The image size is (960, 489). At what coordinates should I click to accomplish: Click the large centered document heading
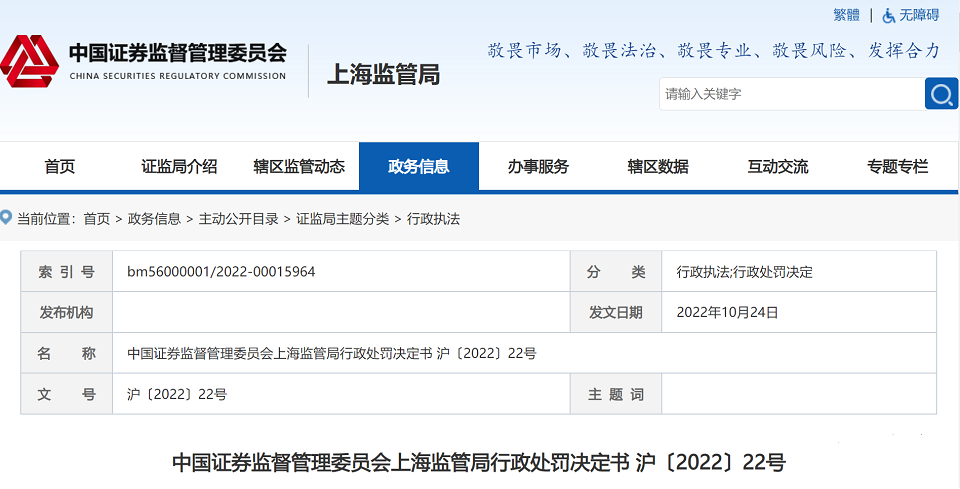[x=479, y=463]
